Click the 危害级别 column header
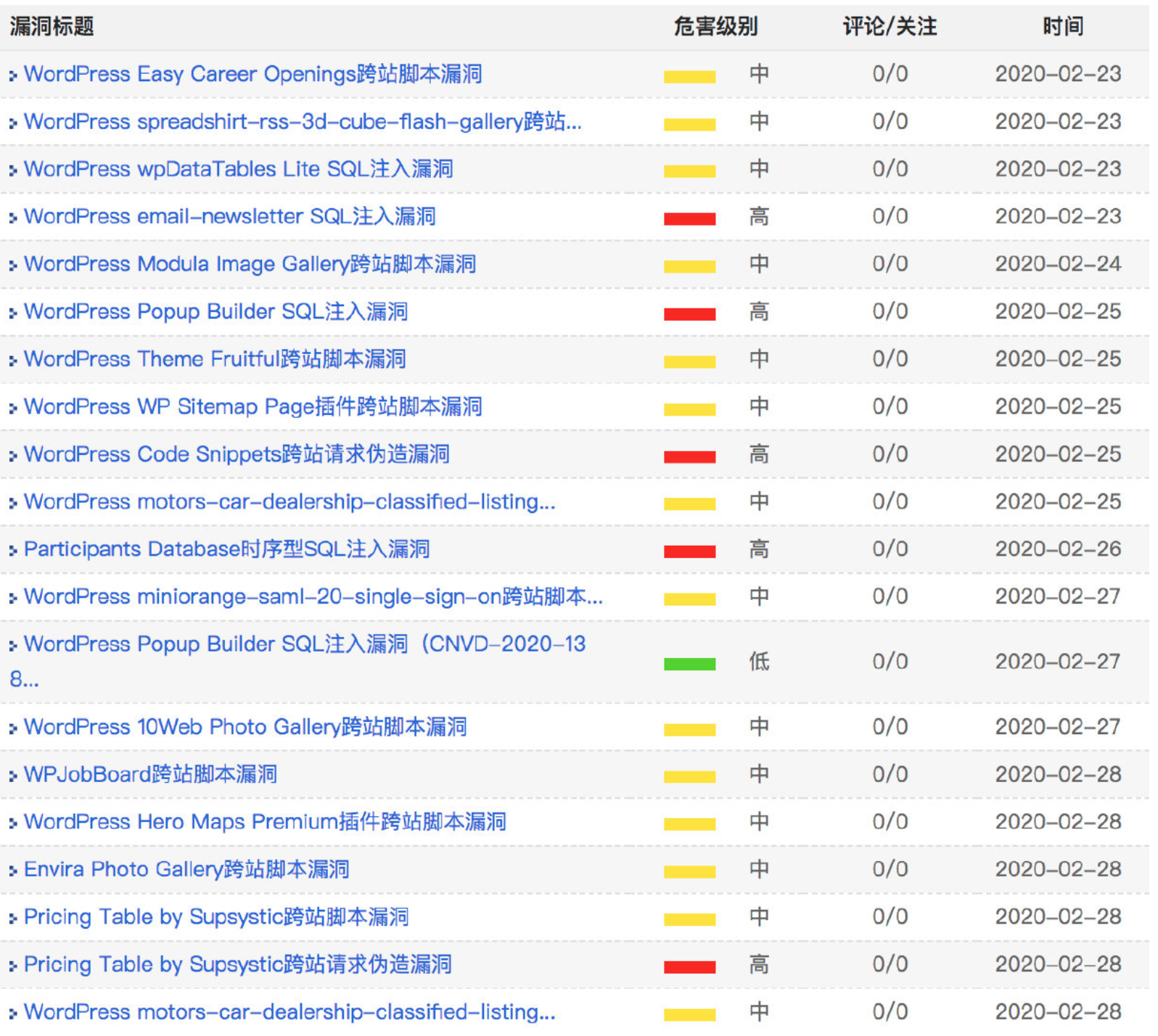This screenshot has width=1158, height=1036. (715, 27)
